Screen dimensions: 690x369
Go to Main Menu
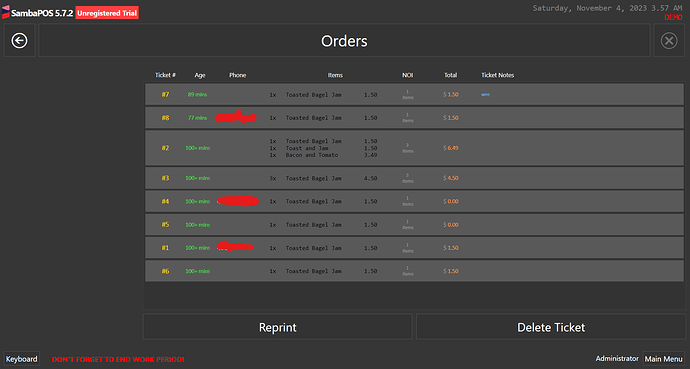click(x=664, y=359)
